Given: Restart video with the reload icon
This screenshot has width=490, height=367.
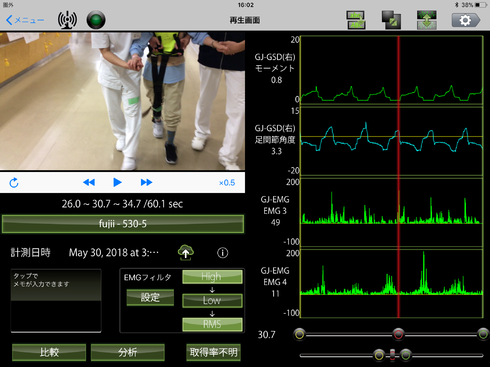Looking at the screenshot, I should pyautogui.click(x=14, y=183).
